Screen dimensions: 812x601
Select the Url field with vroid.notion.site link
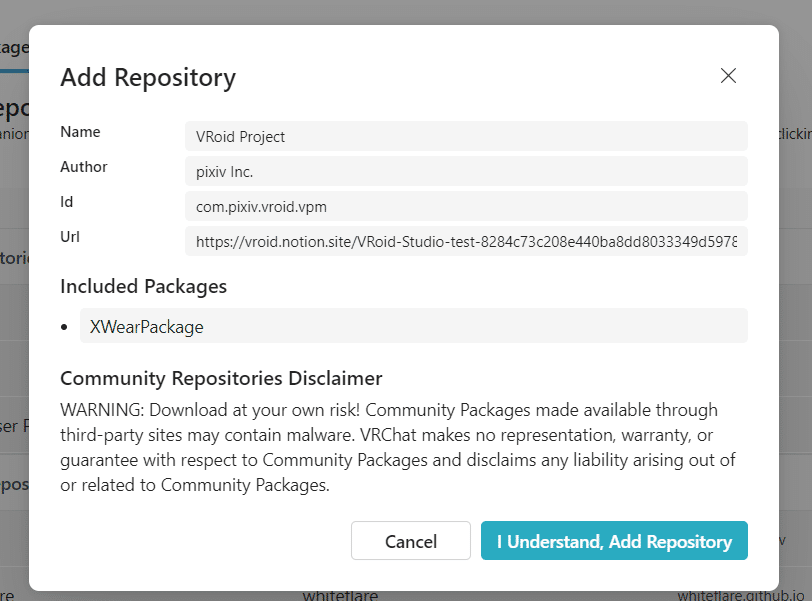point(466,241)
